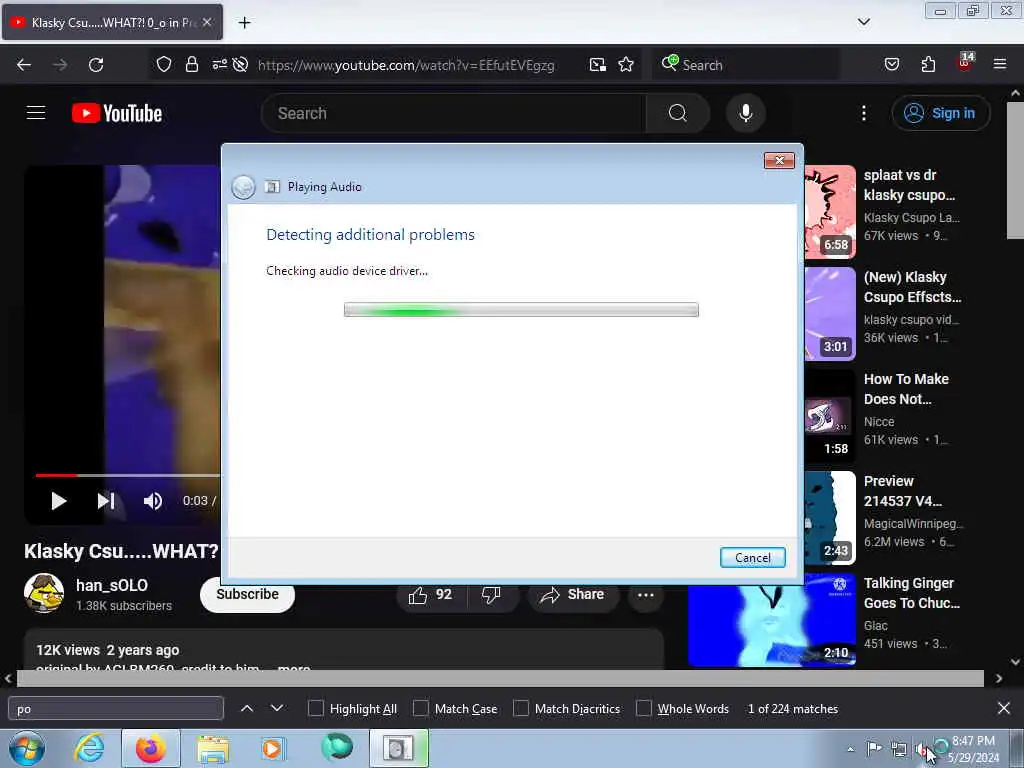Open picture-in-picture icon in address bar

coord(597,65)
